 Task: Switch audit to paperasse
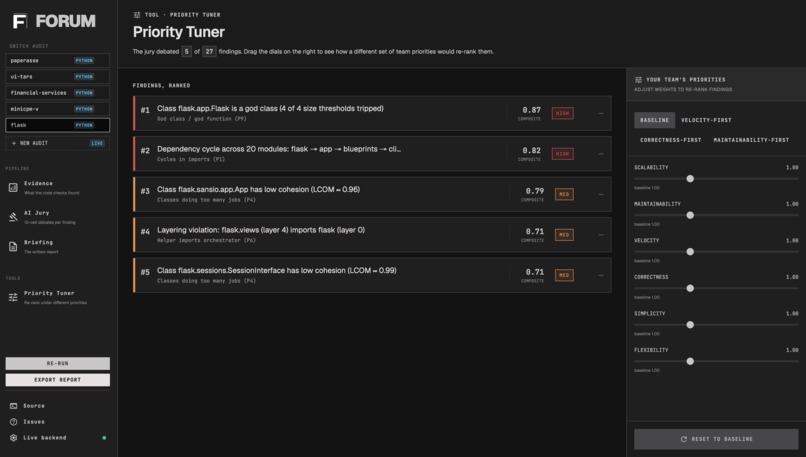58,61
